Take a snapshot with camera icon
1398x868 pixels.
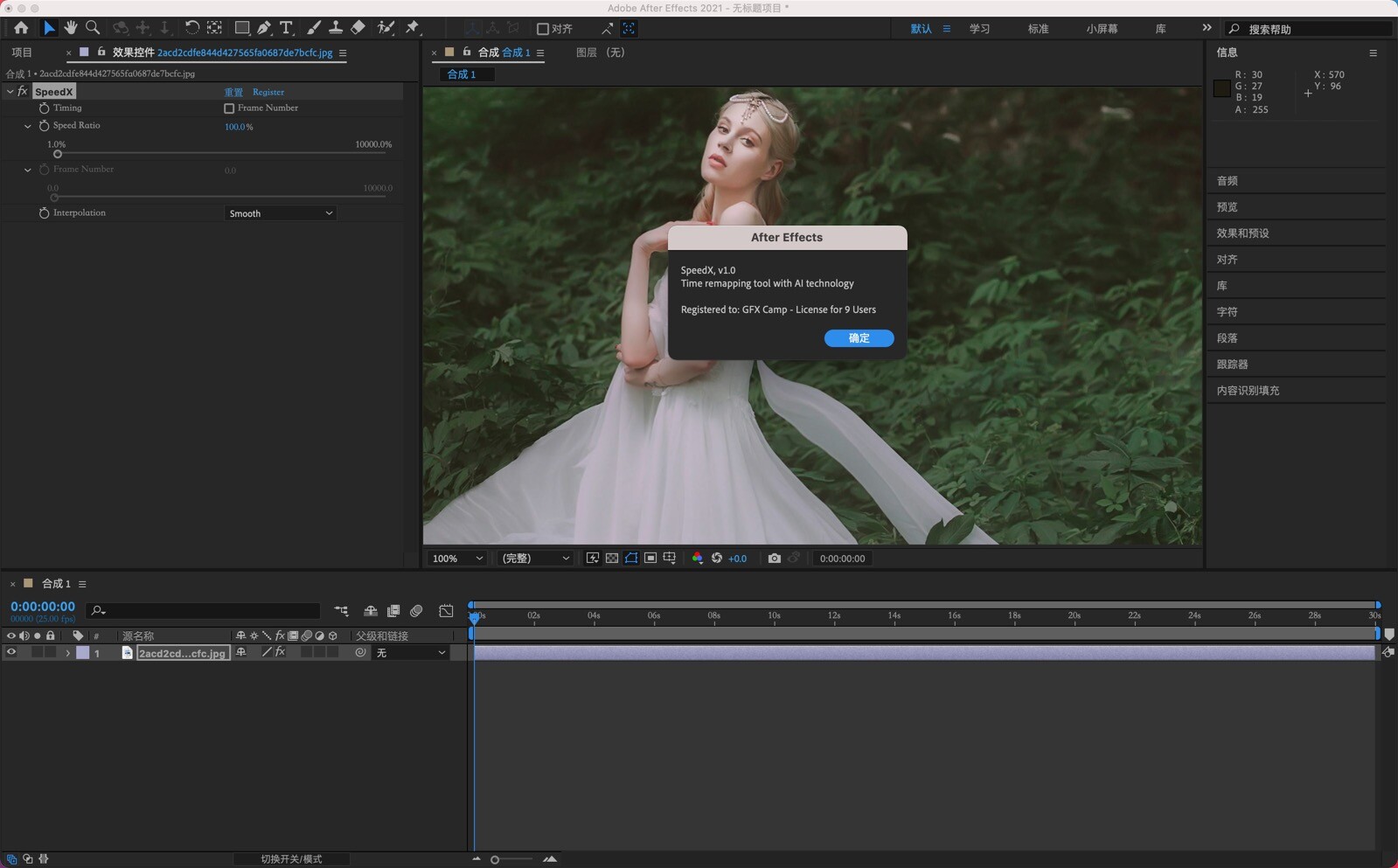(x=774, y=559)
